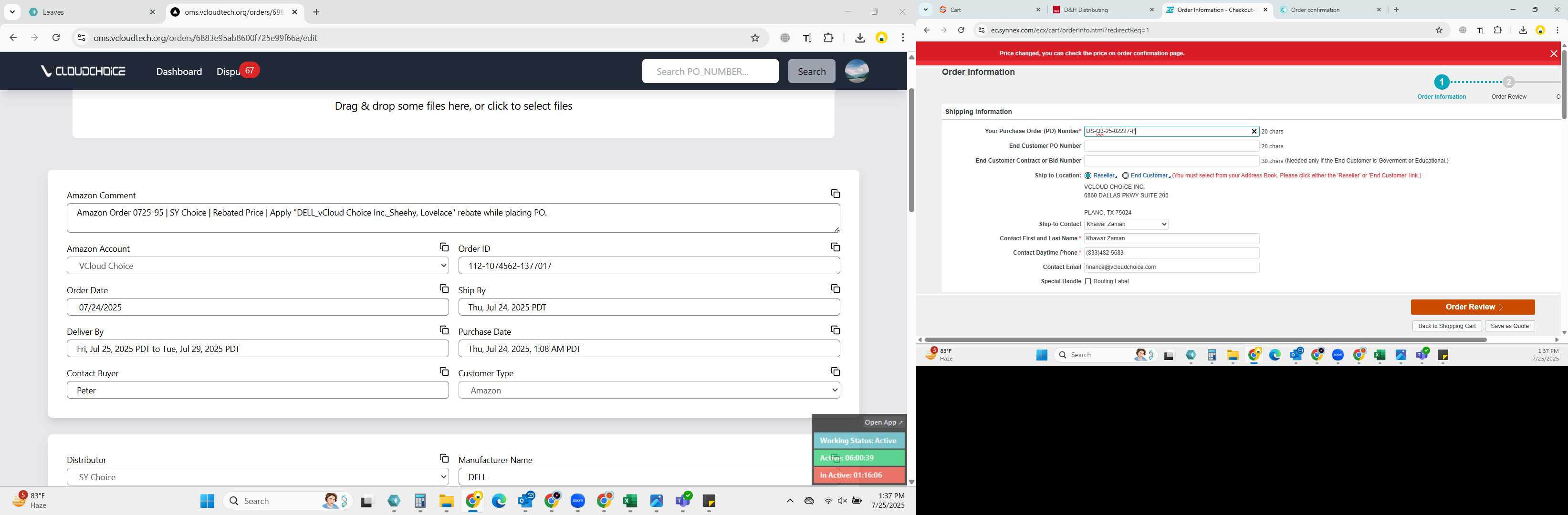Bookmark the Synnex page with star icon

[1439, 30]
